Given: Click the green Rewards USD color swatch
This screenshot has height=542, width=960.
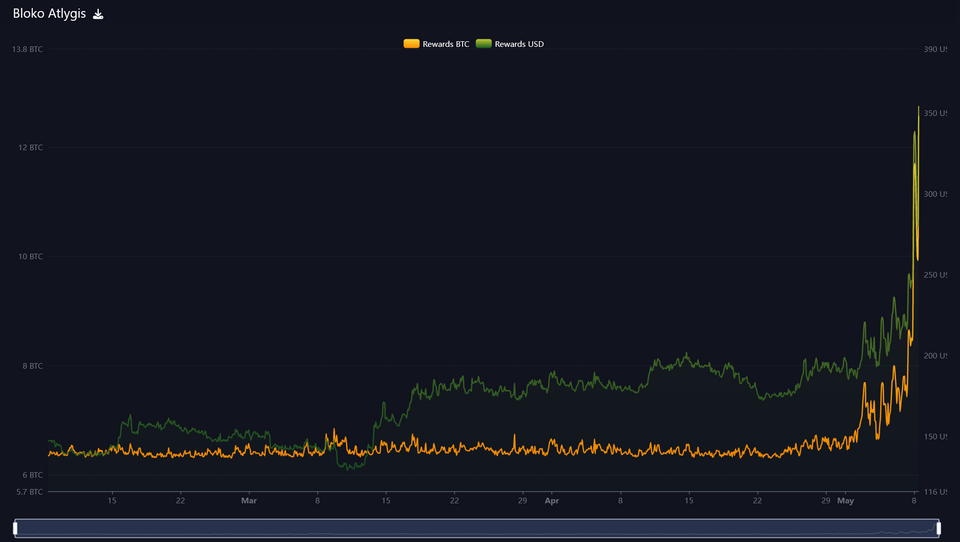Looking at the screenshot, I should (484, 44).
